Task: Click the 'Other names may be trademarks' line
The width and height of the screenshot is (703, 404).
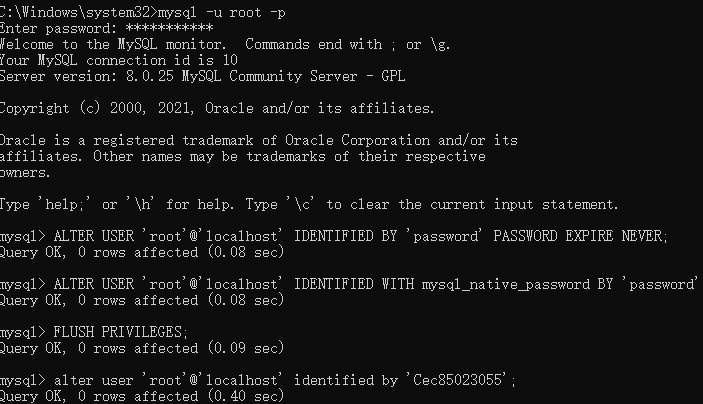Action: 243,156
